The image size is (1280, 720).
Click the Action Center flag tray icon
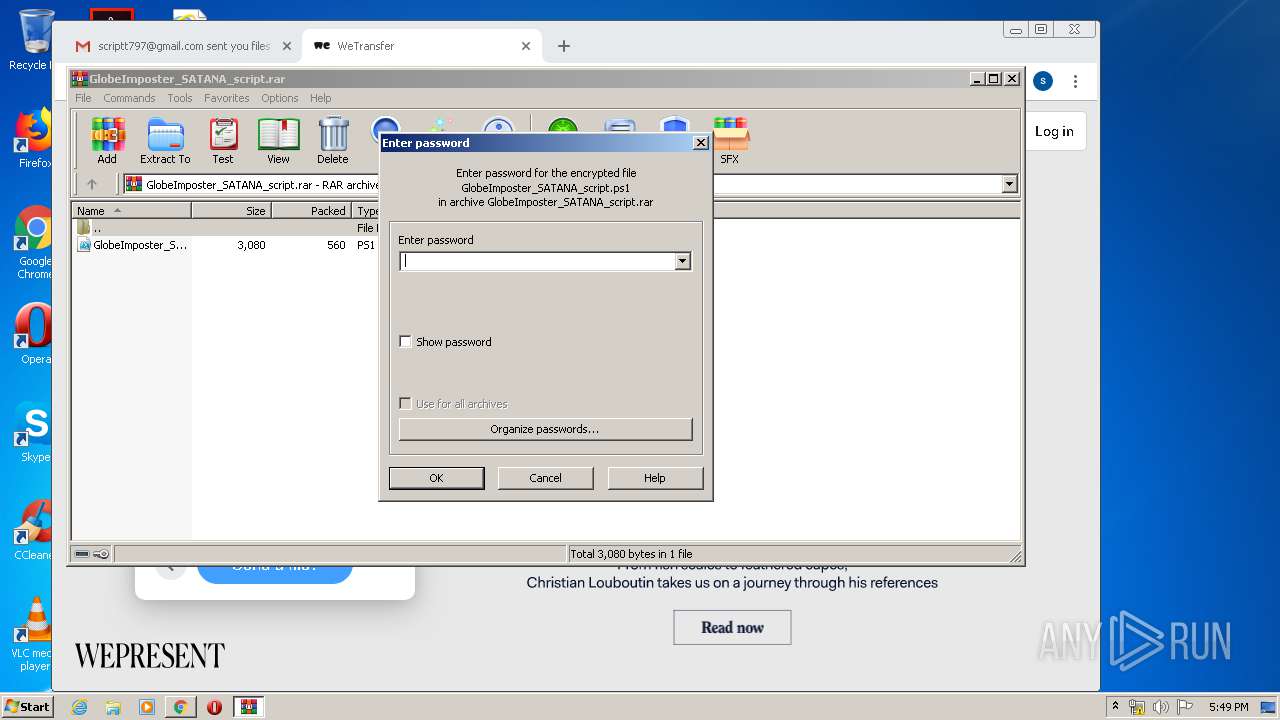pos(1183,707)
